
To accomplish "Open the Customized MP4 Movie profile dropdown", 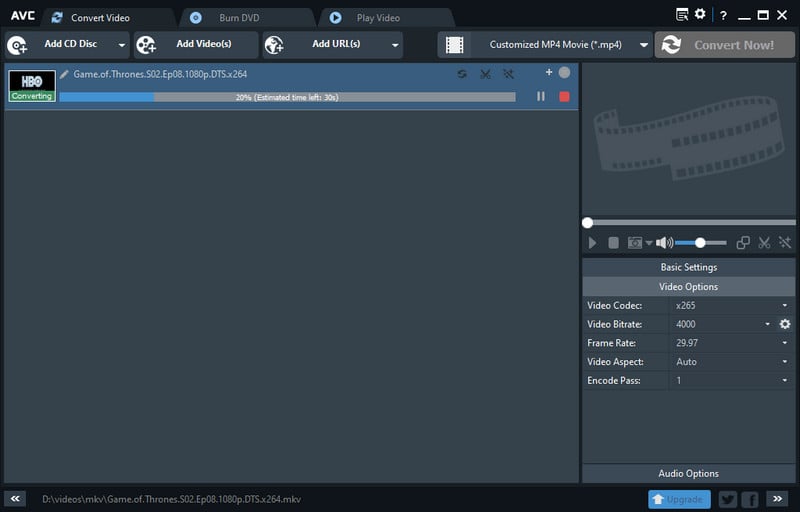I will click(x=644, y=45).
